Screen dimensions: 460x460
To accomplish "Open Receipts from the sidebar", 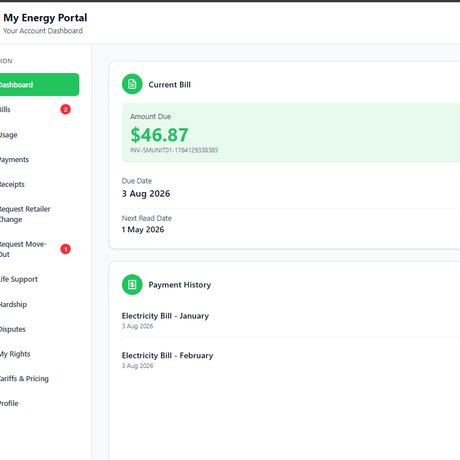I will 39,184.
